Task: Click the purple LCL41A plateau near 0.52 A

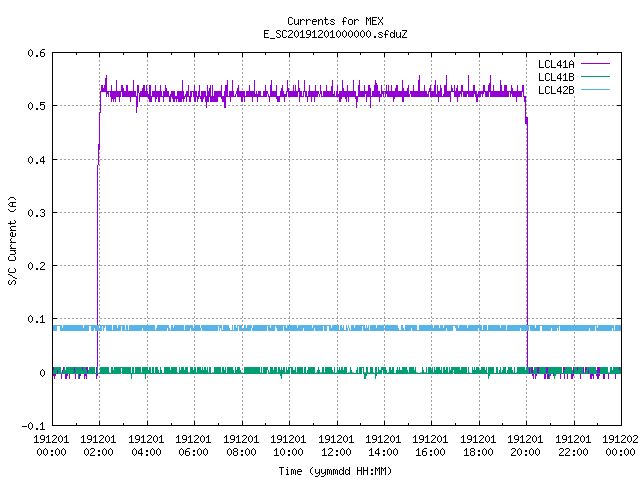Action: 313,94
